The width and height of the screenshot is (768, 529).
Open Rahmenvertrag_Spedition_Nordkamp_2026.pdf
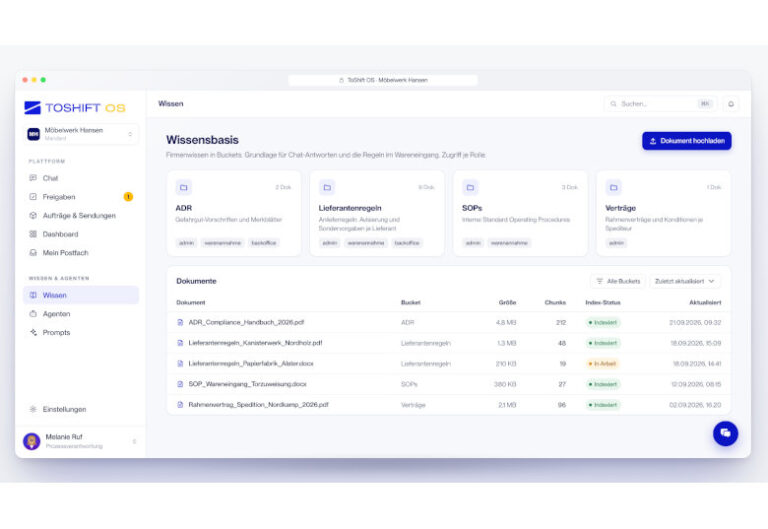(258, 405)
